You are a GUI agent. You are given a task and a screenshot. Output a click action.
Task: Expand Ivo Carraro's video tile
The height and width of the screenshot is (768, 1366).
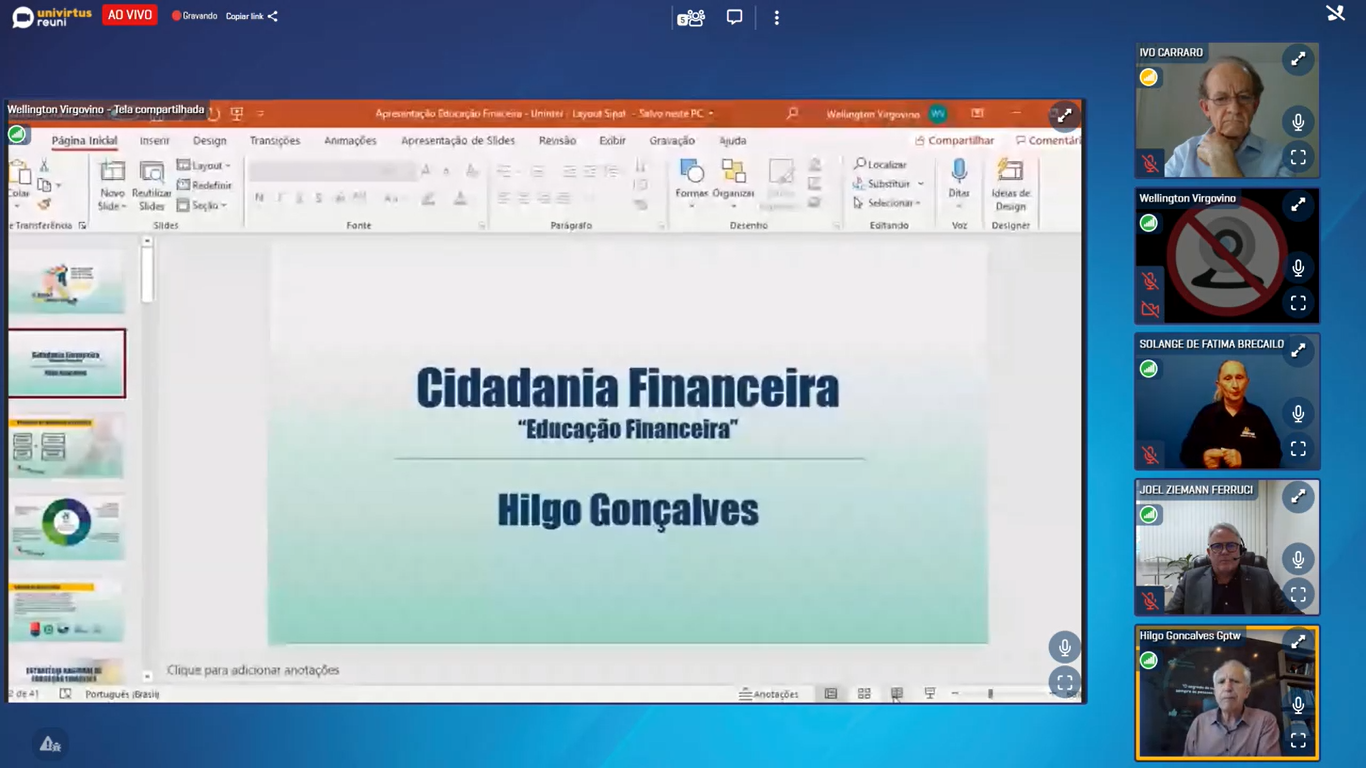point(1297,60)
